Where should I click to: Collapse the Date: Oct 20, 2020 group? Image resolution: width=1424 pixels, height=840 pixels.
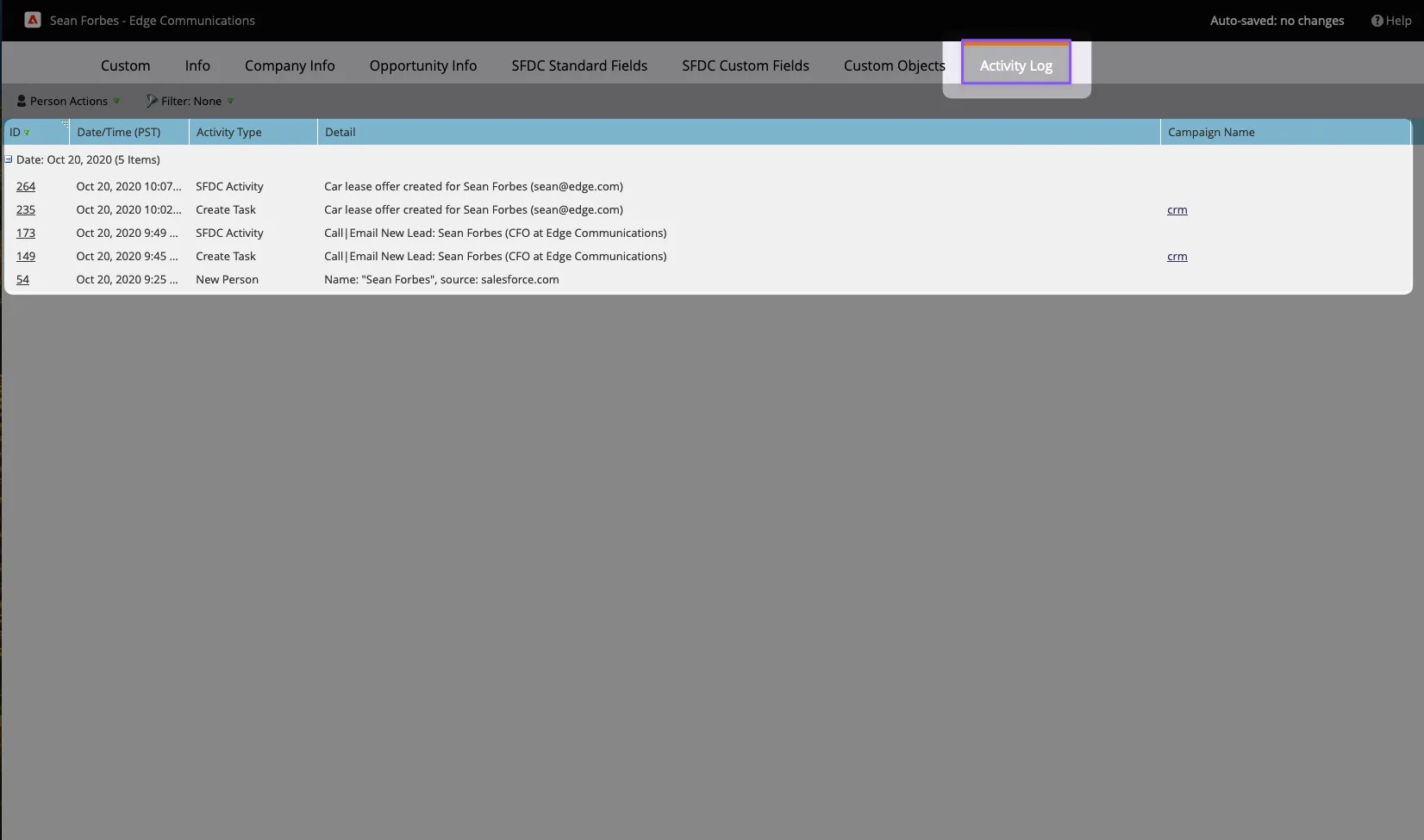(x=9, y=159)
